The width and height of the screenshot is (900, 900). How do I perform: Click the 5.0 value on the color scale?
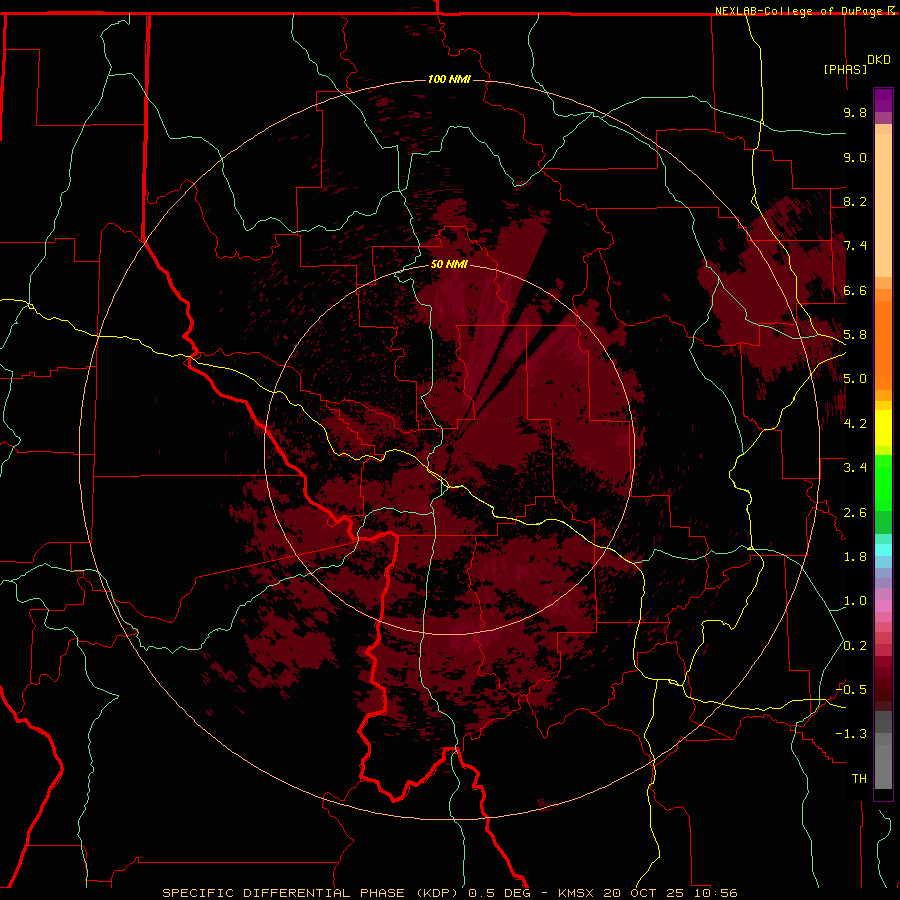tap(855, 379)
